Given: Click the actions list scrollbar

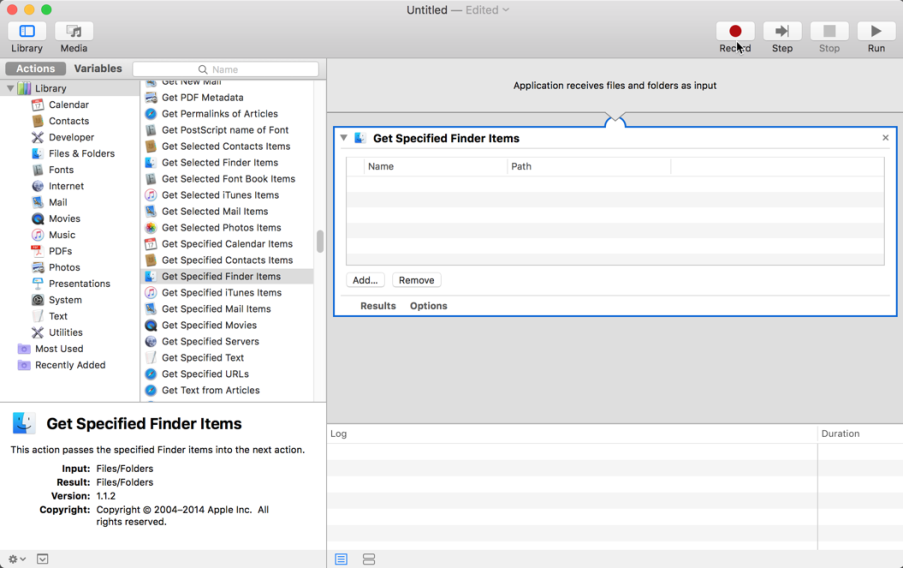Looking at the screenshot, I should coord(320,241).
